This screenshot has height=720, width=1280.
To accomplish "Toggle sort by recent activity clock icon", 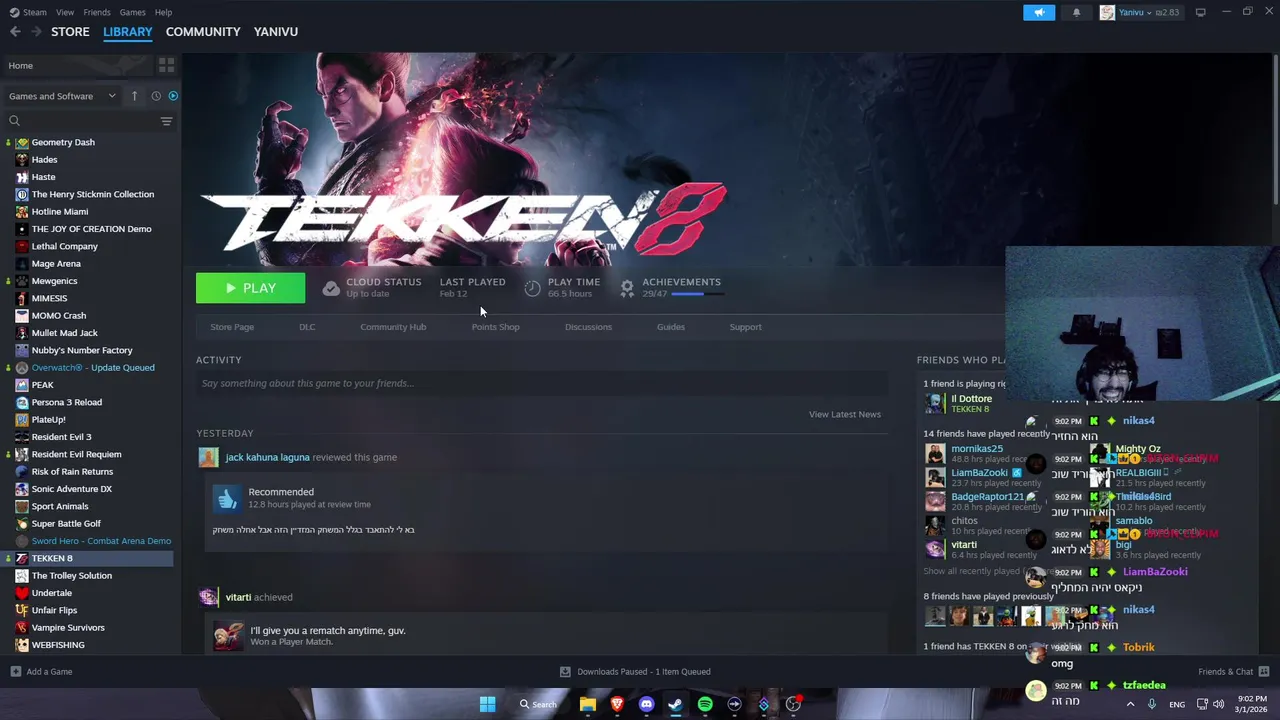I will pyautogui.click(x=156, y=96).
